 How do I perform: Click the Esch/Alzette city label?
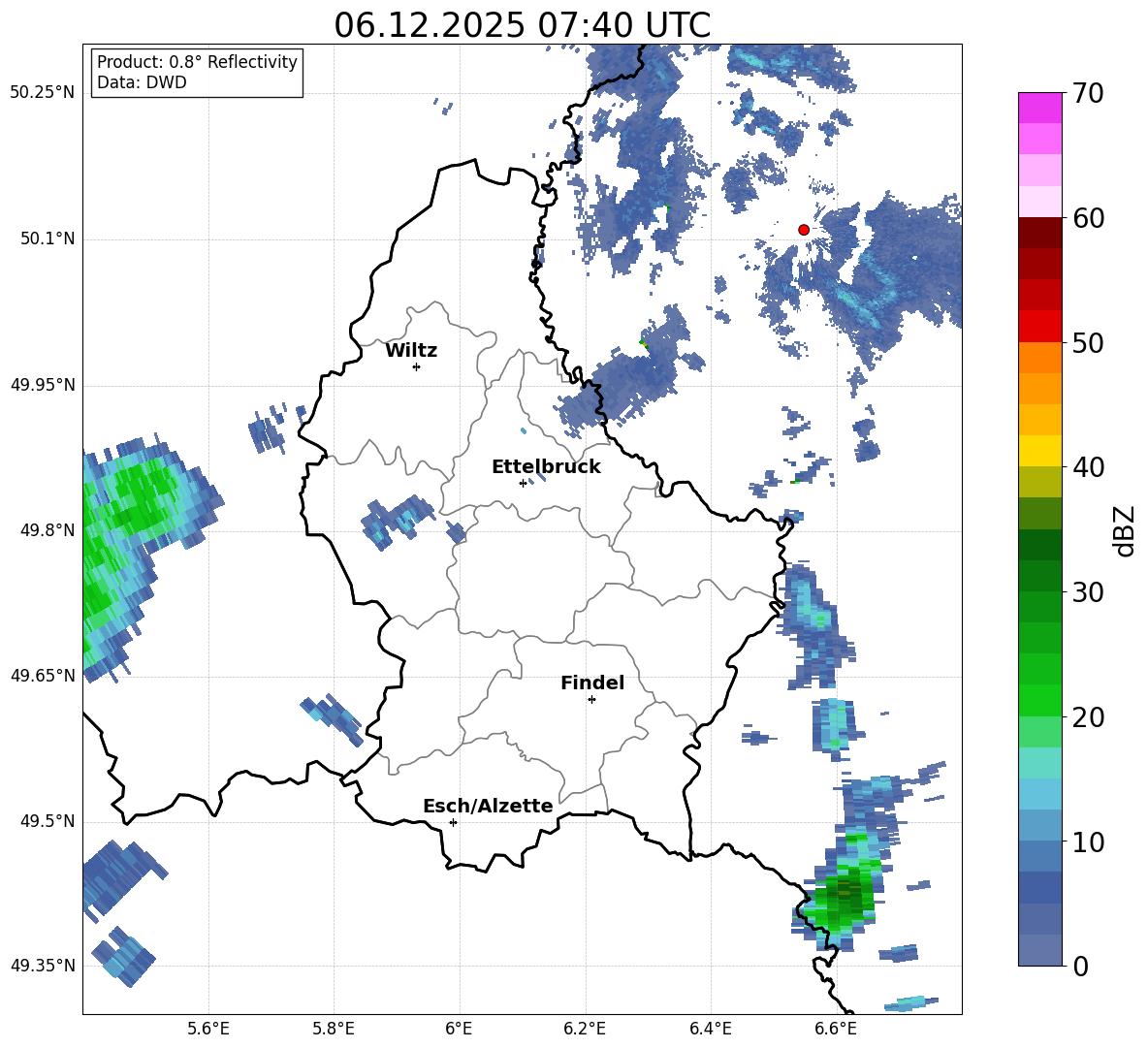pos(488,806)
